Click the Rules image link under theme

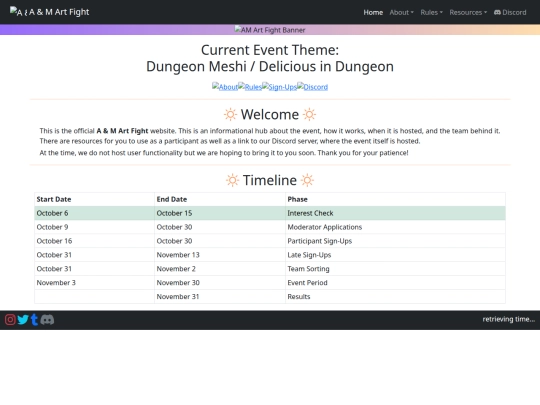click(x=250, y=87)
